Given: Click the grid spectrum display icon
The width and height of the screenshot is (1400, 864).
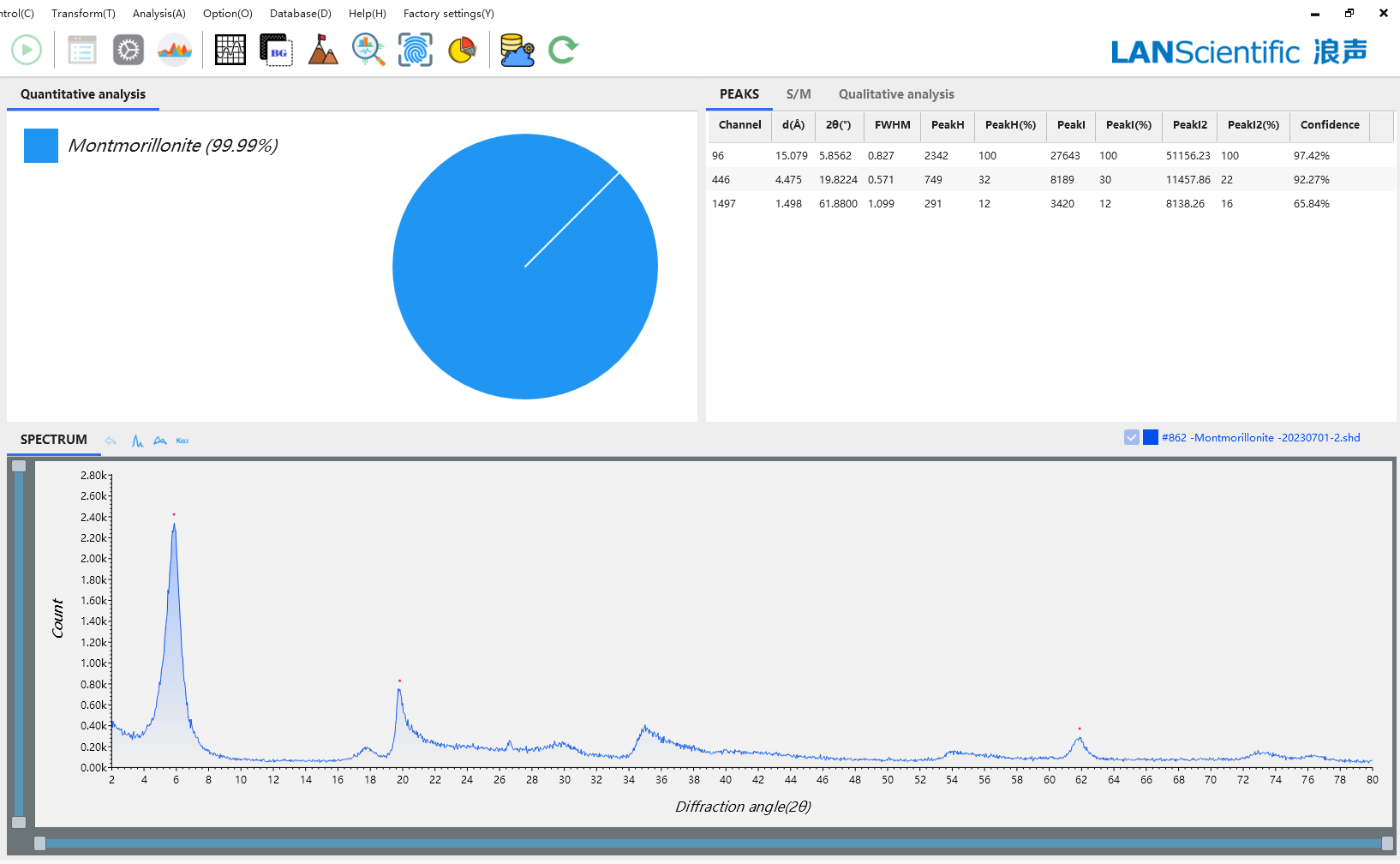Looking at the screenshot, I should [230, 50].
